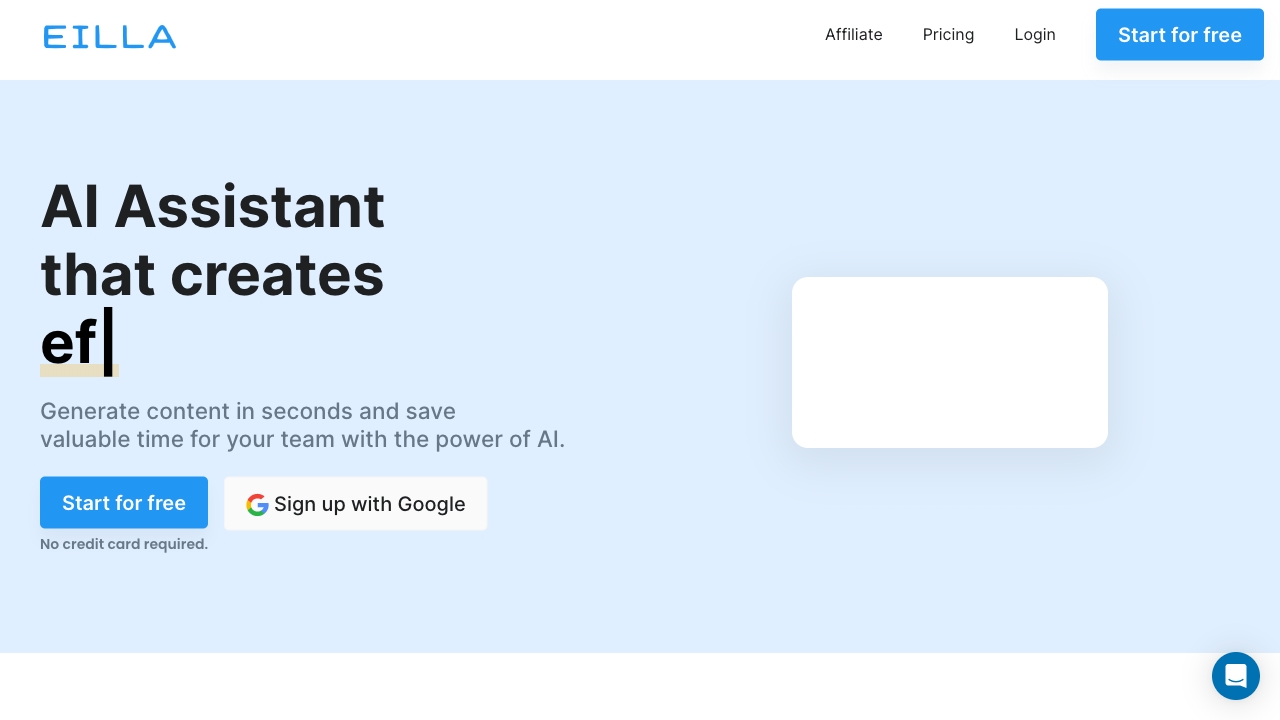Open the Affiliate page from navigation
1280x720 pixels.
[x=853, y=35]
